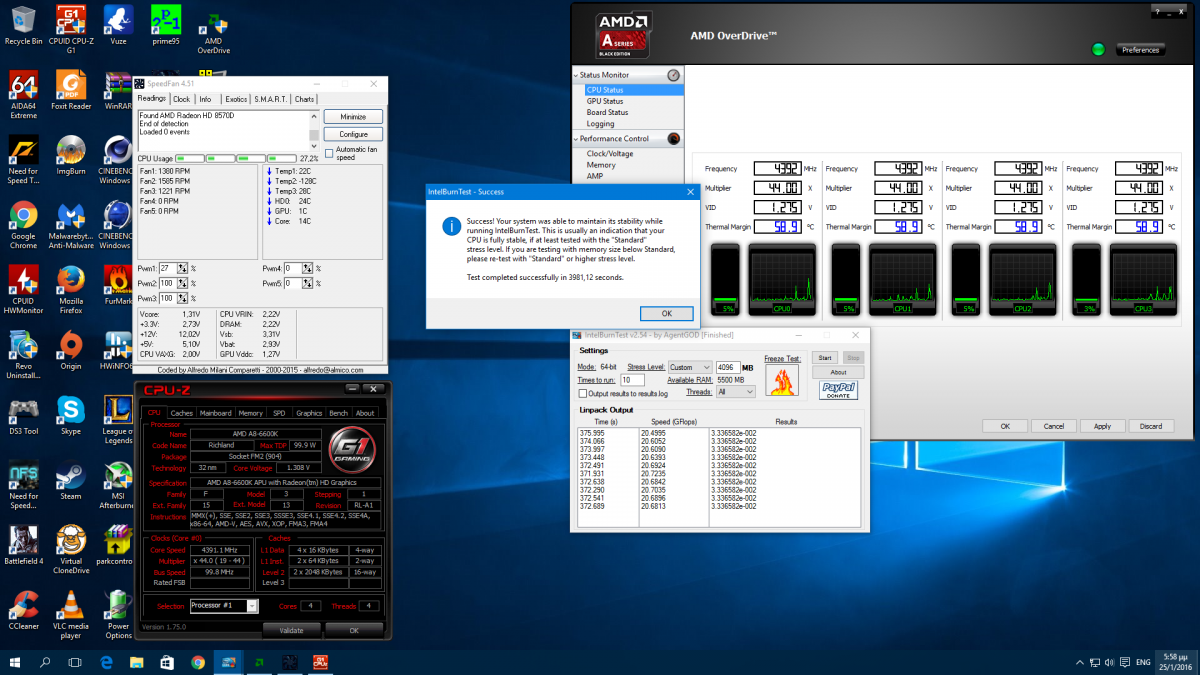Open Foxit Reader desktop shortcut
Image resolution: width=1200 pixels, height=675 pixels.
coord(71,90)
